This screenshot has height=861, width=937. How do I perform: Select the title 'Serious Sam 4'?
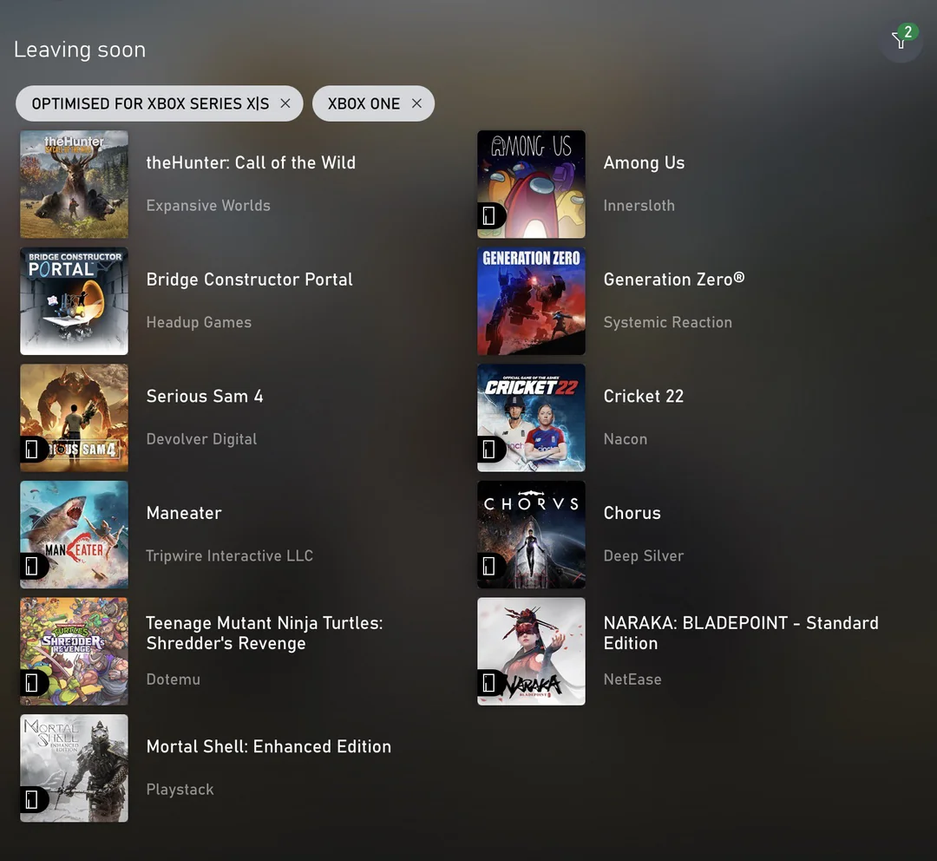pyautogui.click(x=204, y=396)
